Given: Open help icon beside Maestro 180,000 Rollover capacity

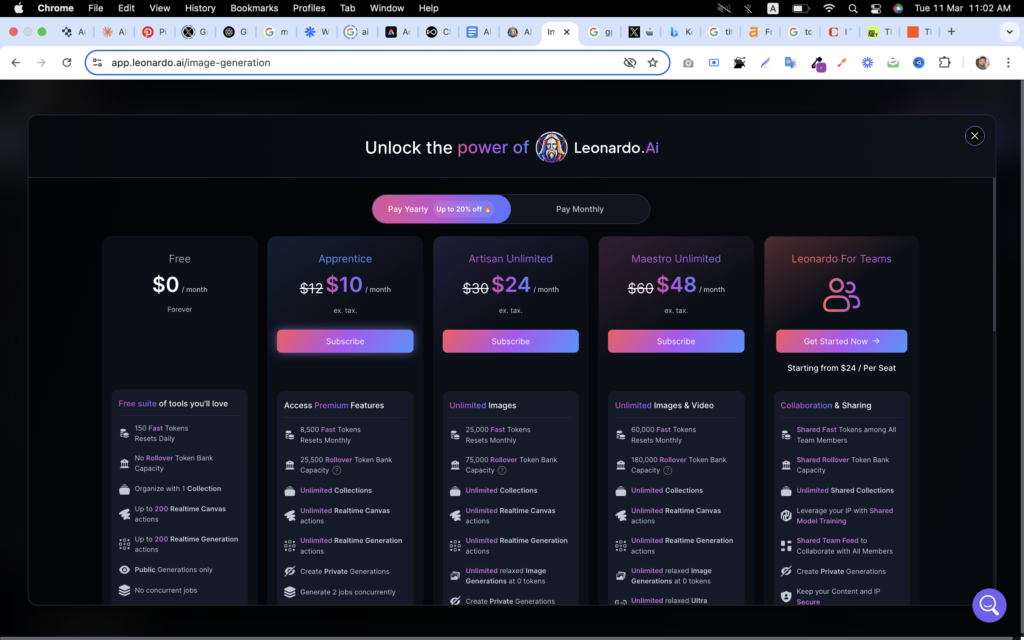Looking at the screenshot, I should coord(667,470).
